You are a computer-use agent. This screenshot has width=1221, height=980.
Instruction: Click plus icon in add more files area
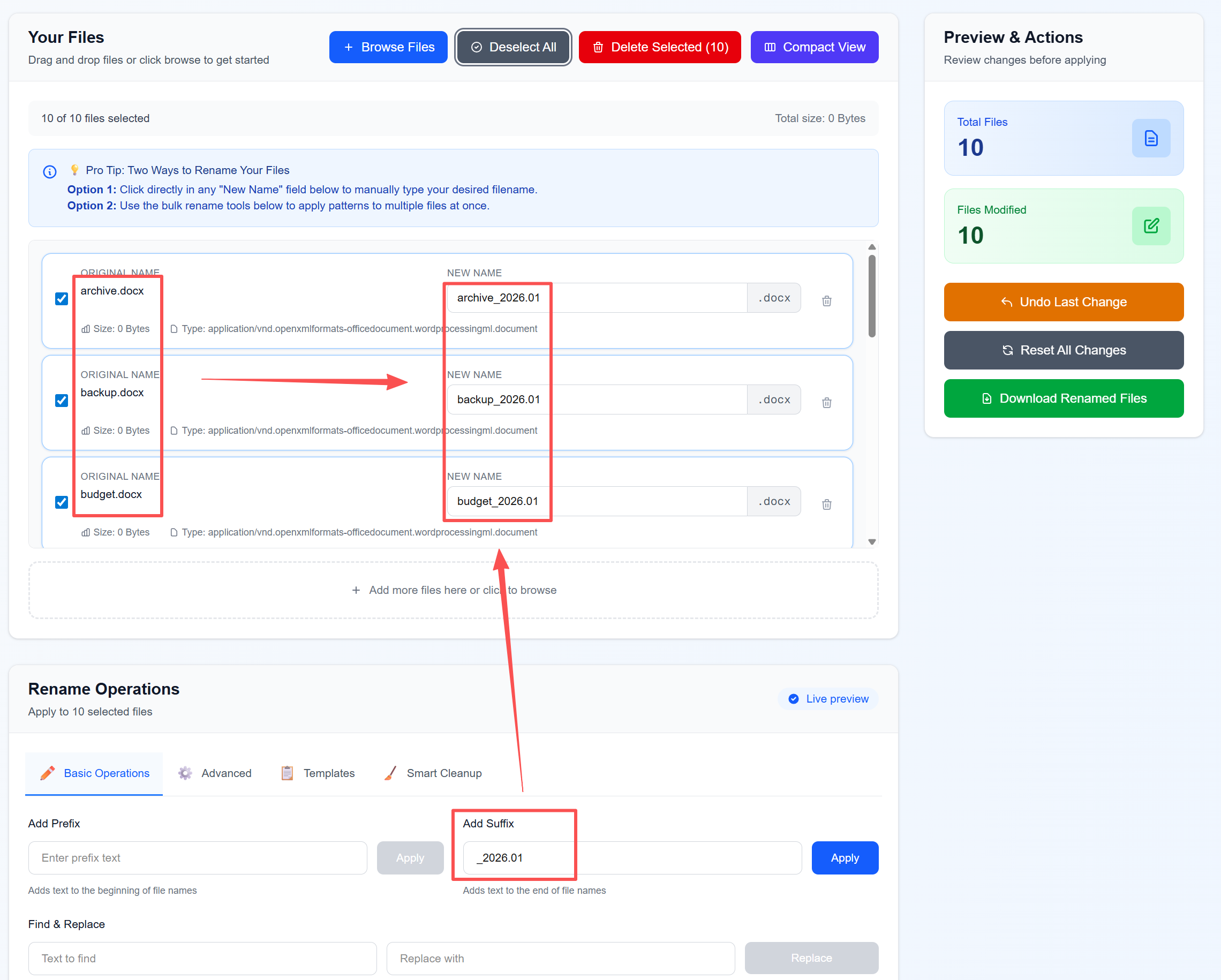pyautogui.click(x=356, y=590)
